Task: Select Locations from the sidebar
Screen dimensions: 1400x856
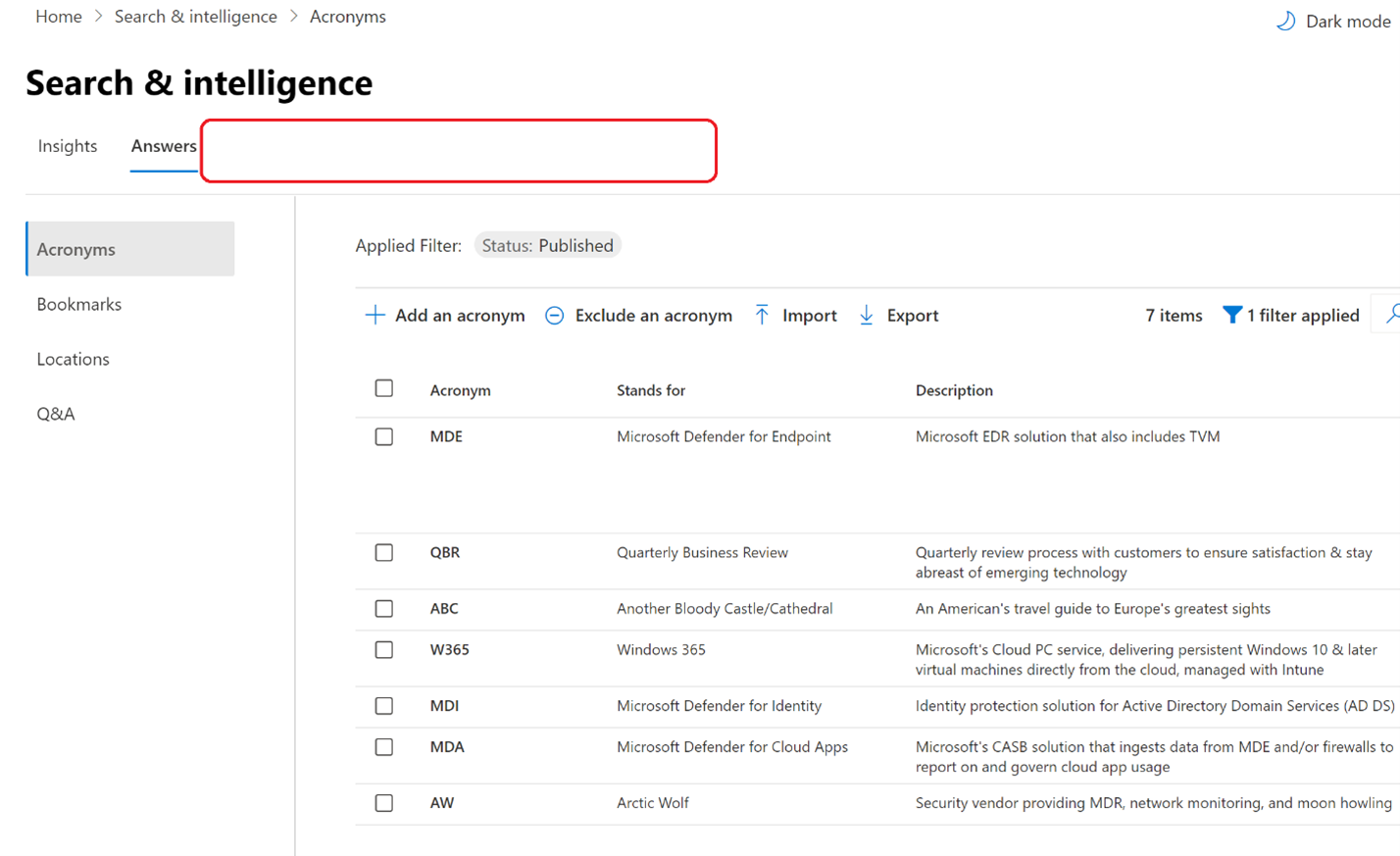Action: coord(73,359)
